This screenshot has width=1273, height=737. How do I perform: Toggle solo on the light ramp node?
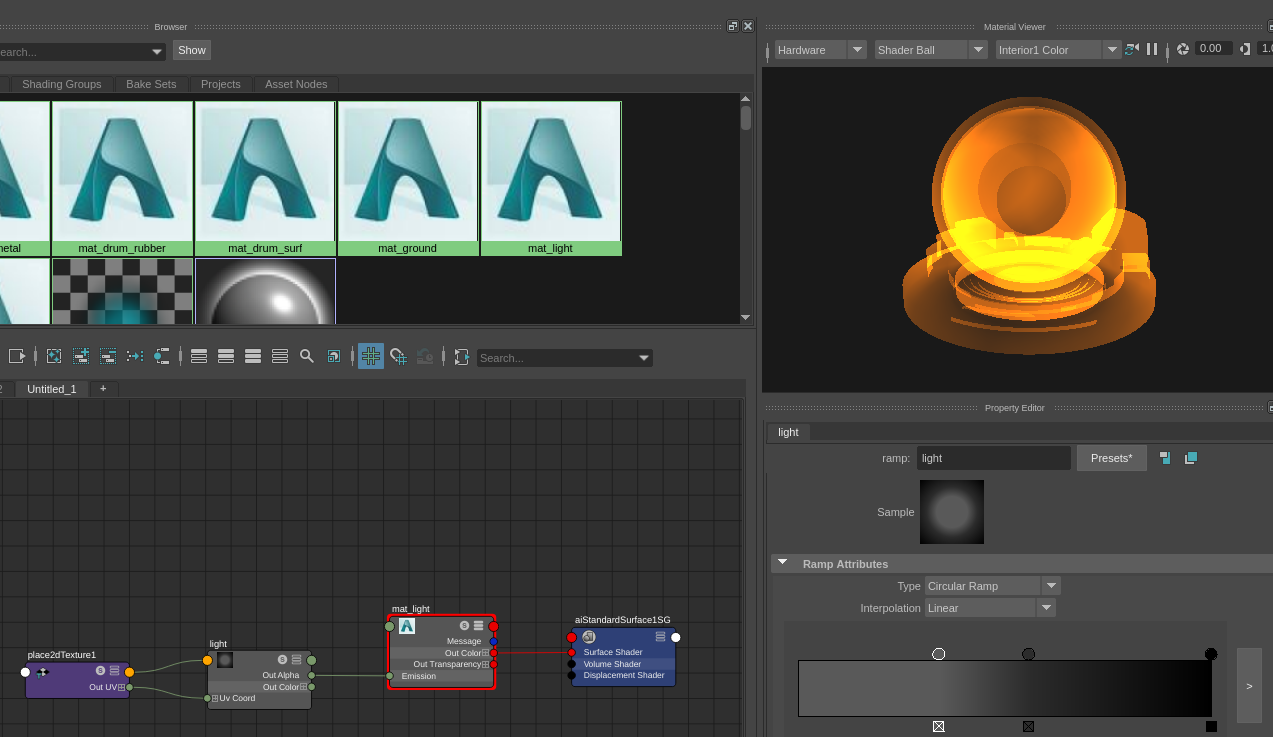(x=282, y=660)
